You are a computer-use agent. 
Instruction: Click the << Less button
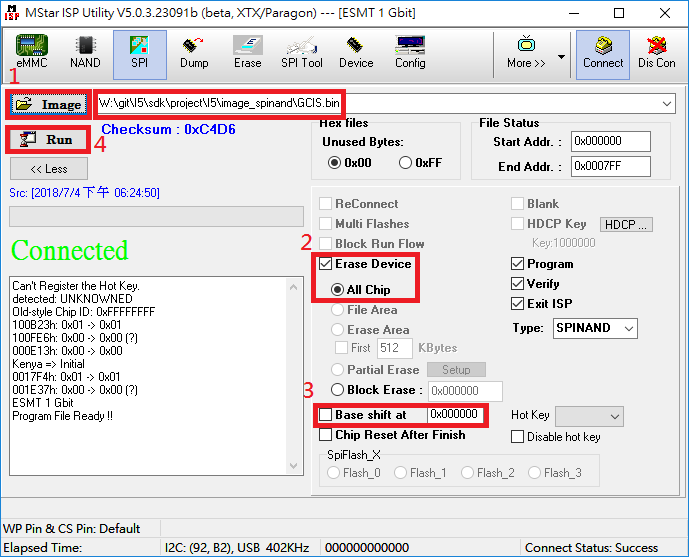click(48, 169)
